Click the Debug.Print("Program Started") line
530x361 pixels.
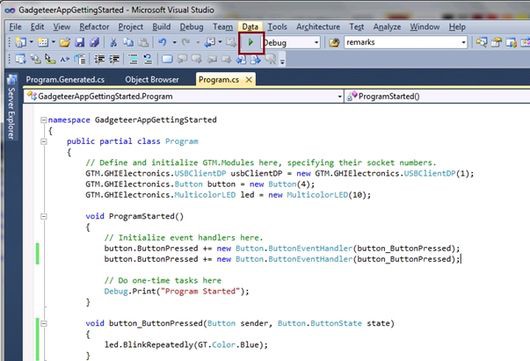pos(176,291)
